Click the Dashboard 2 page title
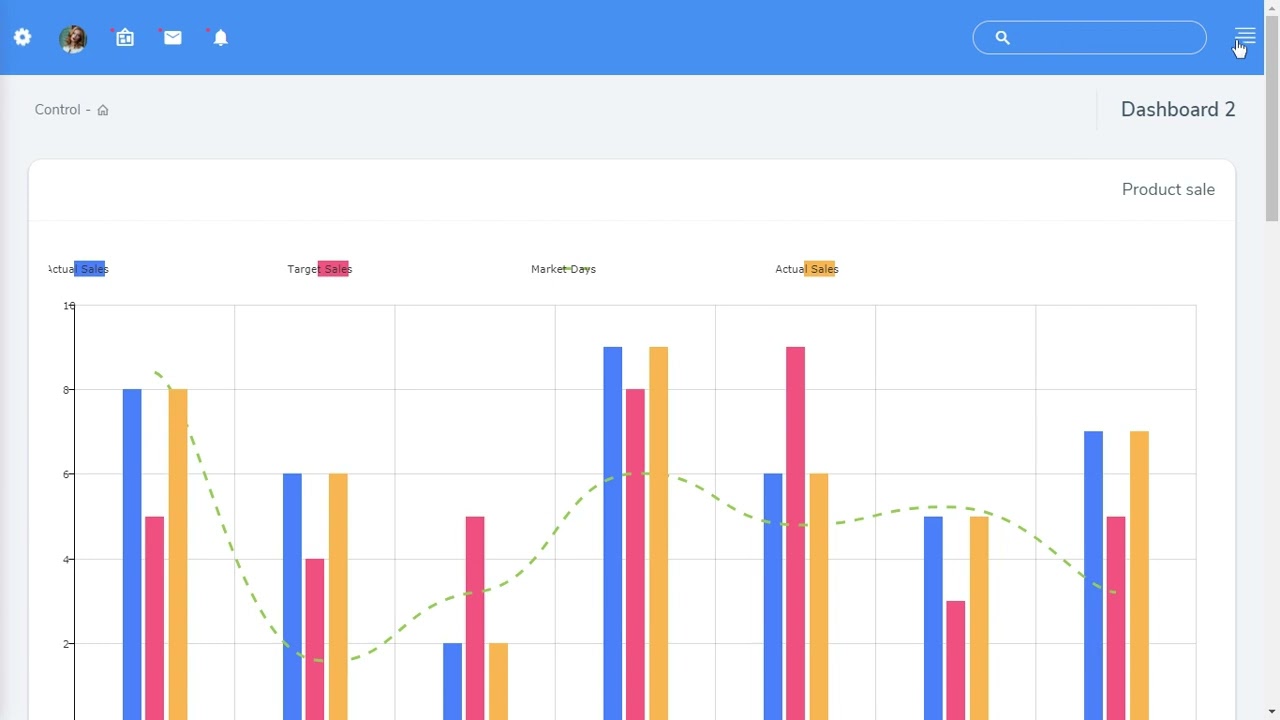 (1178, 110)
